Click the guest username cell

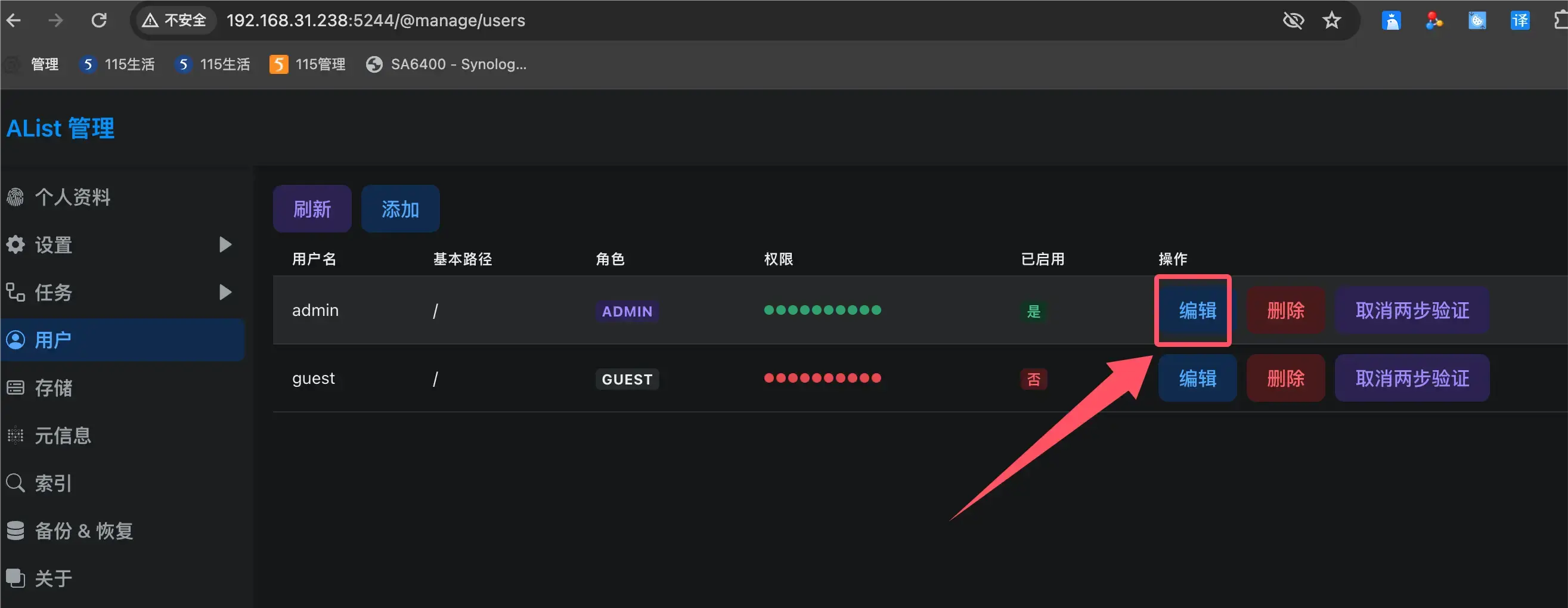click(314, 379)
